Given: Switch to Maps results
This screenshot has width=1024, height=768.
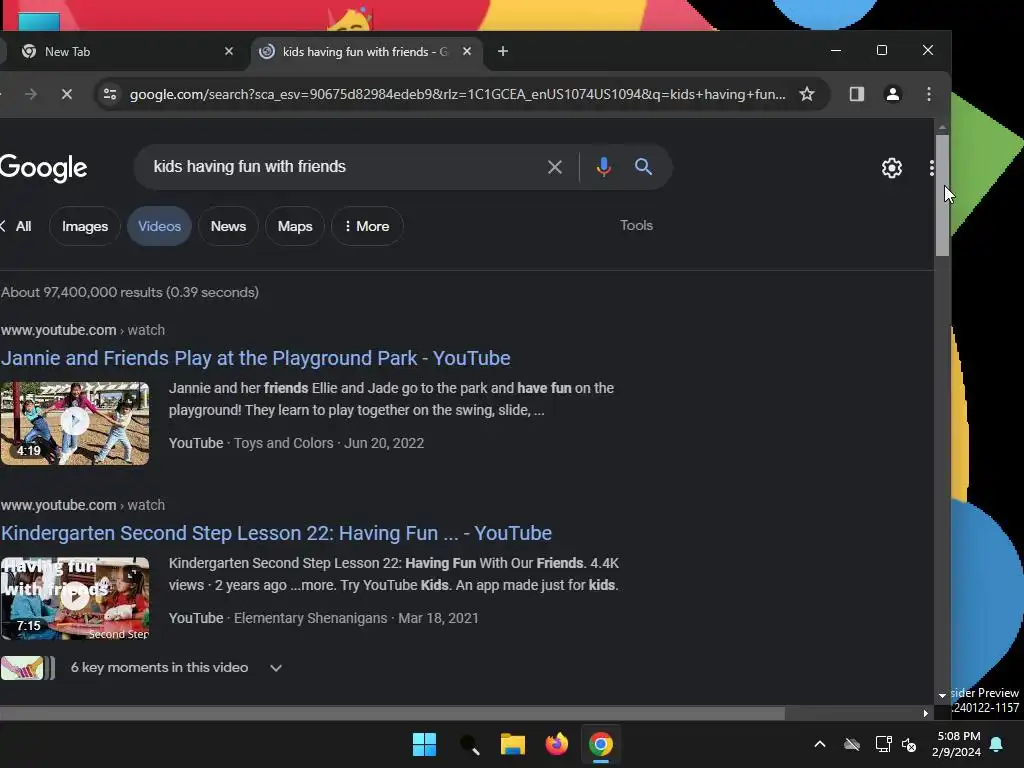Looking at the screenshot, I should pyautogui.click(x=295, y=226).
